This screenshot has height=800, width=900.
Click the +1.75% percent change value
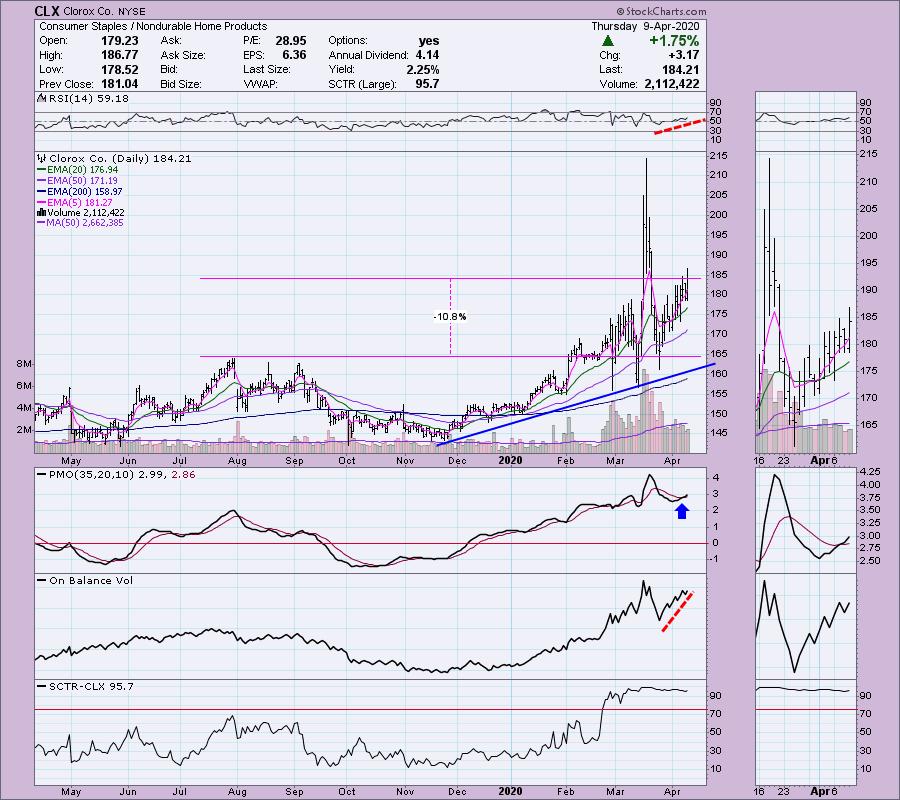(x=674, y=41)
